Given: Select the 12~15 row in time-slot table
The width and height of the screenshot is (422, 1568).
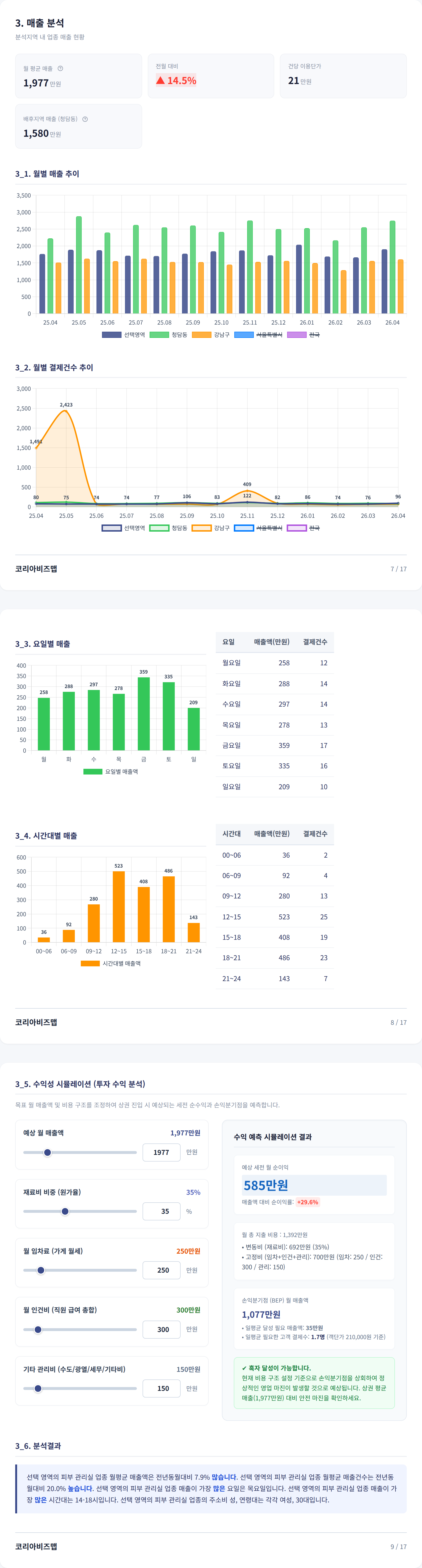Looking at the screenshot, I should click(x=275, y=917).
